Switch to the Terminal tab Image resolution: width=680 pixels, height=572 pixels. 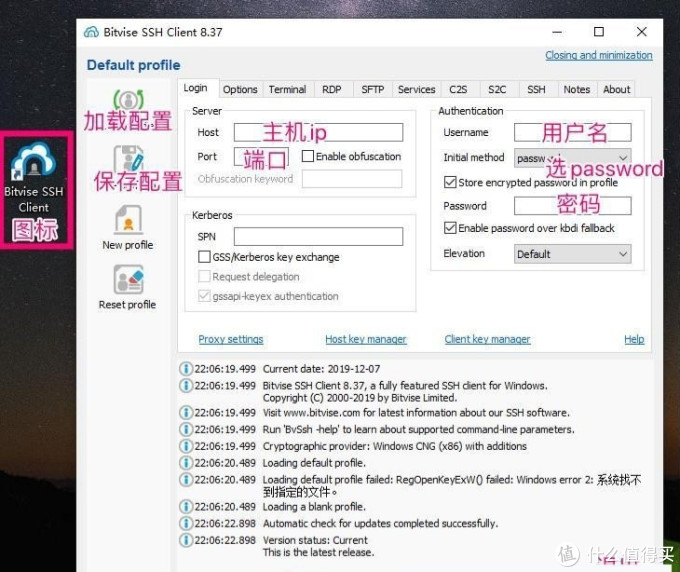(x=287, y=89)
